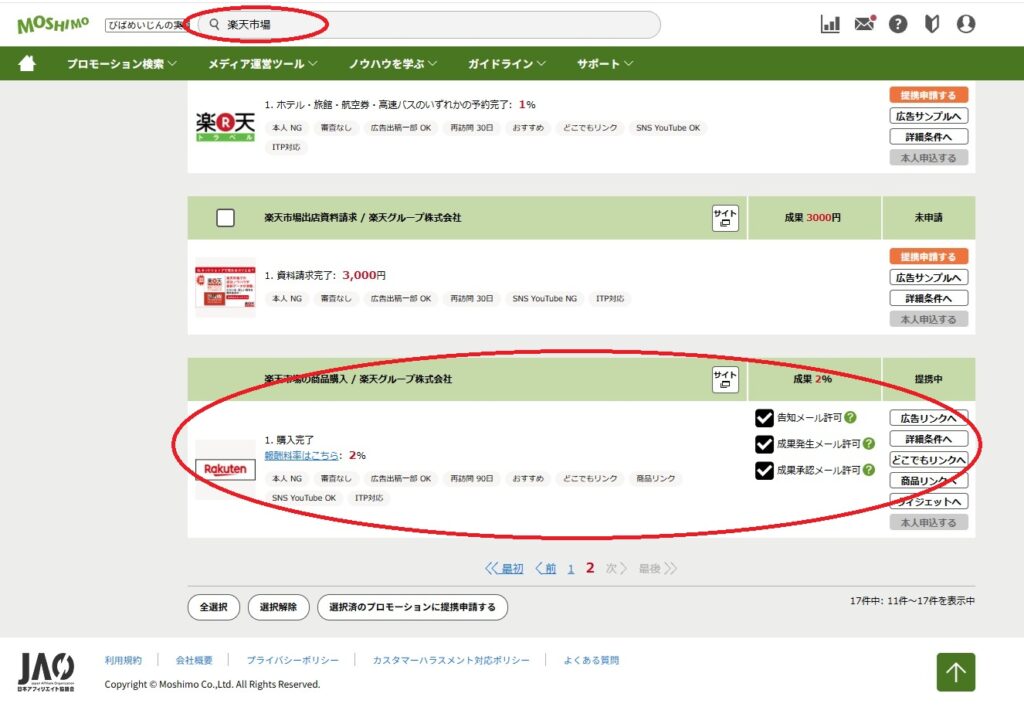1024x707 pixels.
Task: Click 楽天市場の商品購入 / 楽天グループ株式会社 title
Action: [358, 379]
